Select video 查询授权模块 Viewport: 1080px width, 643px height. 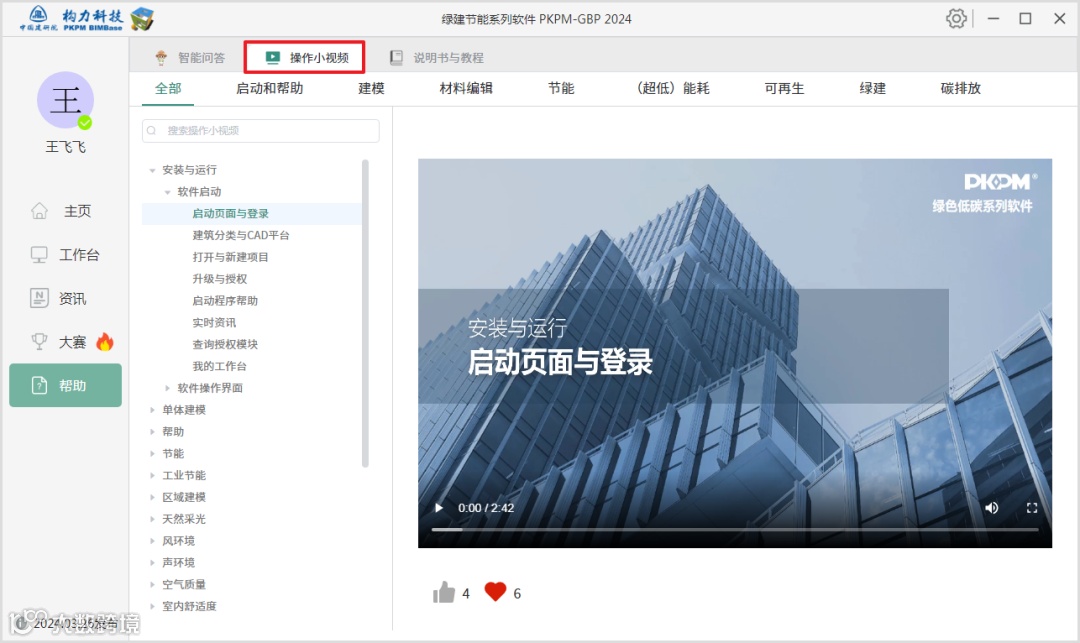[225, 344]
